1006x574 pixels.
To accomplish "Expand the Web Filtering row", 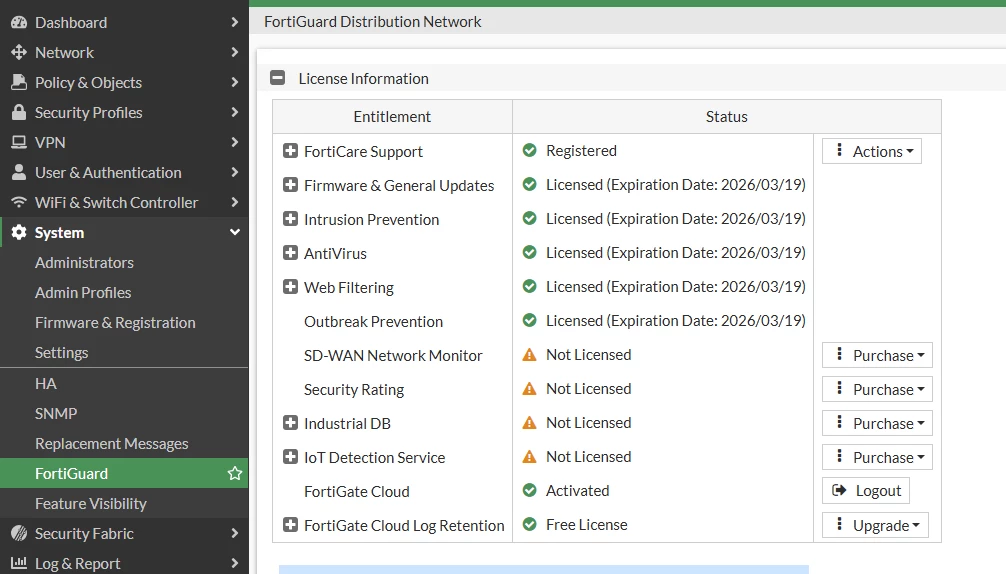I will tap(290, 287).
